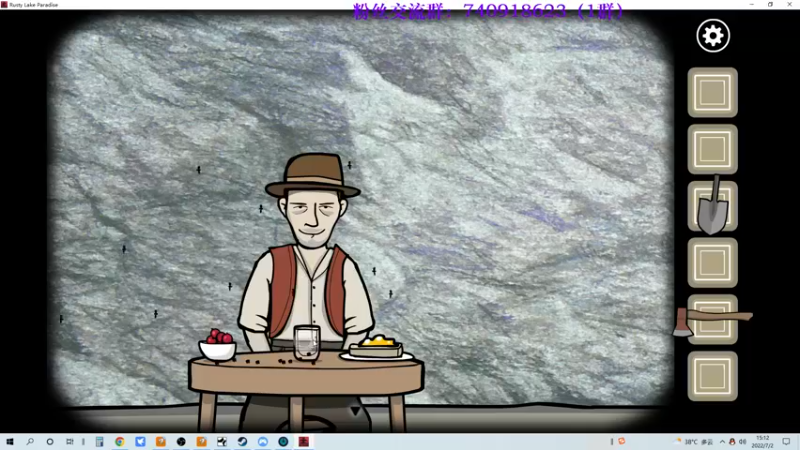Close the Rusty Lake Paradise window
Screen dimensions: 800x450
pyautogui.click(x=789, y=4)
